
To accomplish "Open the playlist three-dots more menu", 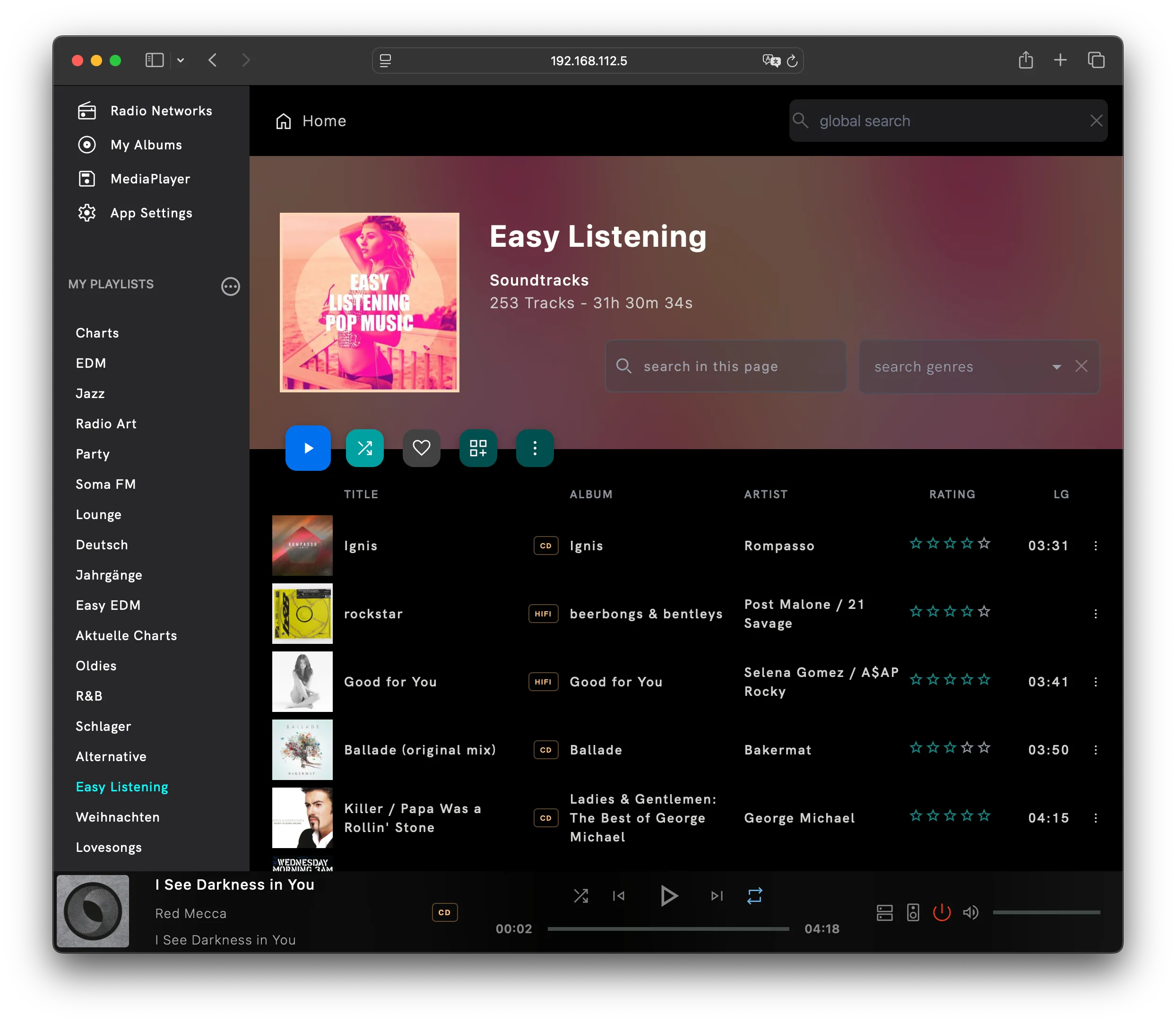I will (x=534, y=448).
